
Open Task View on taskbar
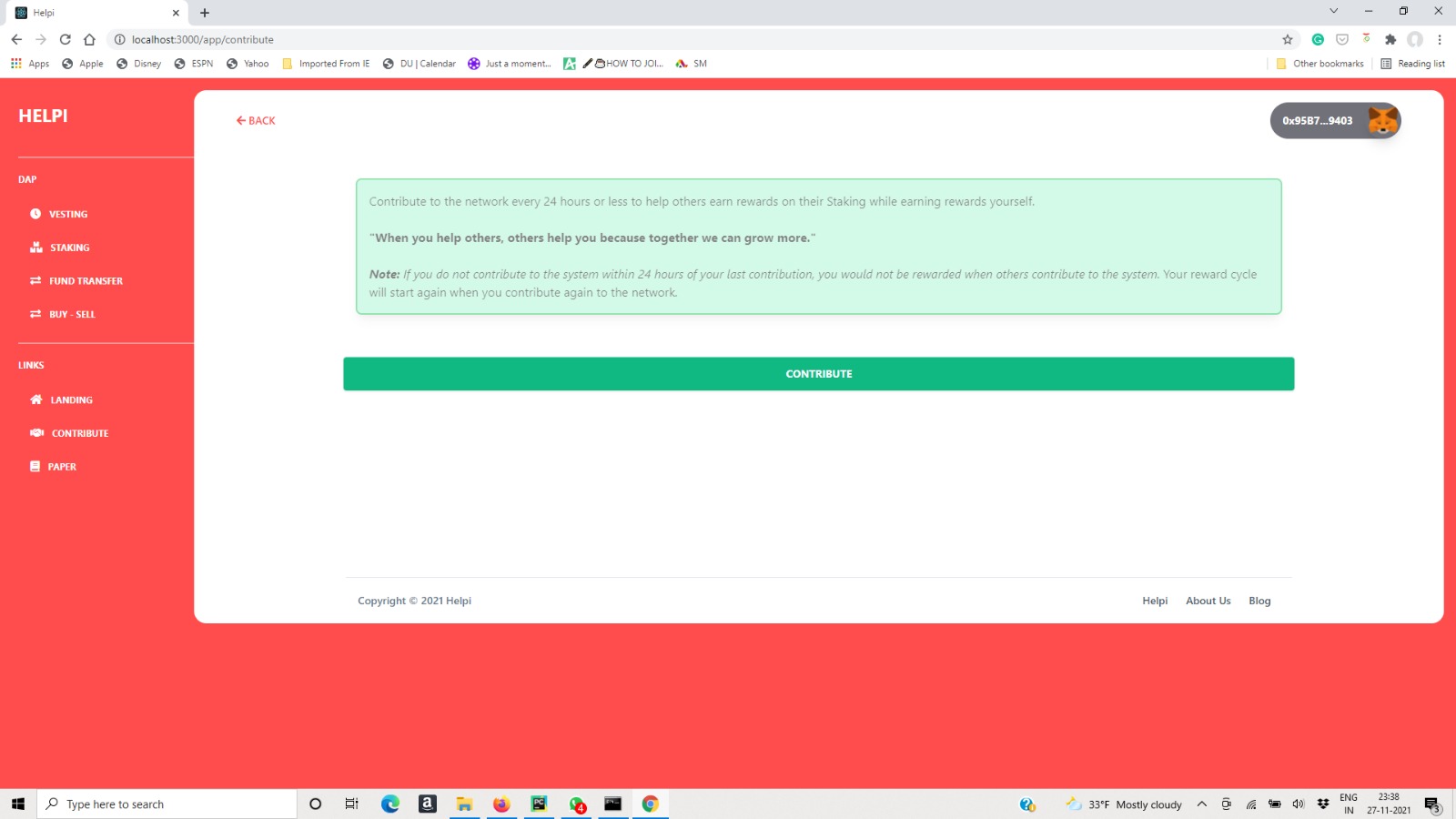click(351, 804)
